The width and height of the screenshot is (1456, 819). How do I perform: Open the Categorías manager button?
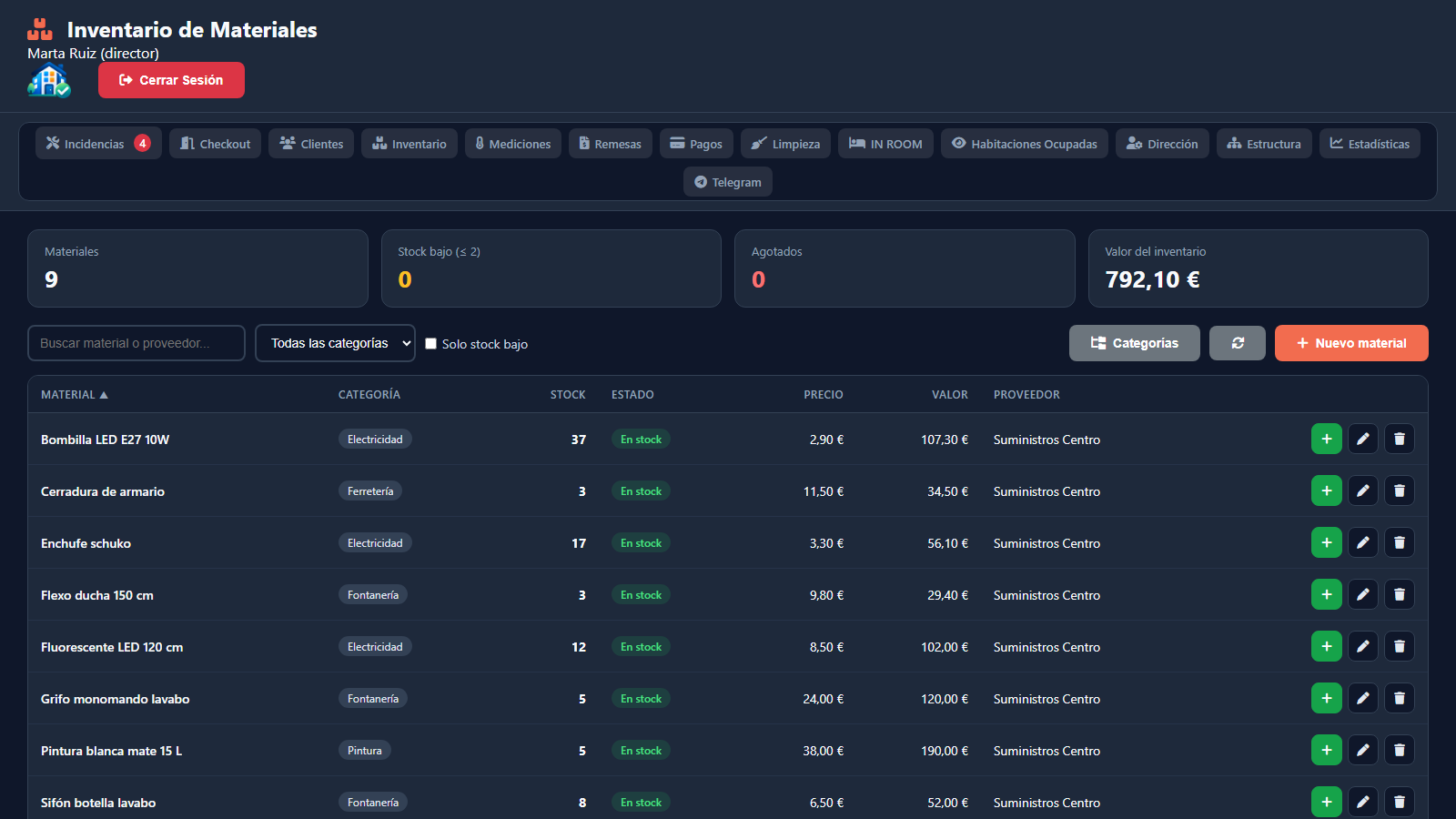(1135, 343)
